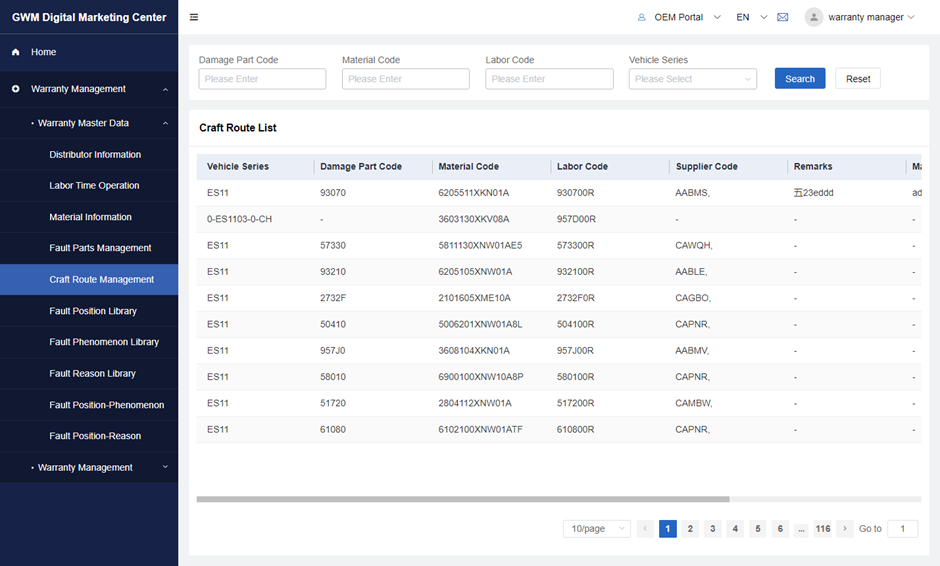Go to page 3
The height and width of the screenshot is (566, 940).
[x=713, y=528]
